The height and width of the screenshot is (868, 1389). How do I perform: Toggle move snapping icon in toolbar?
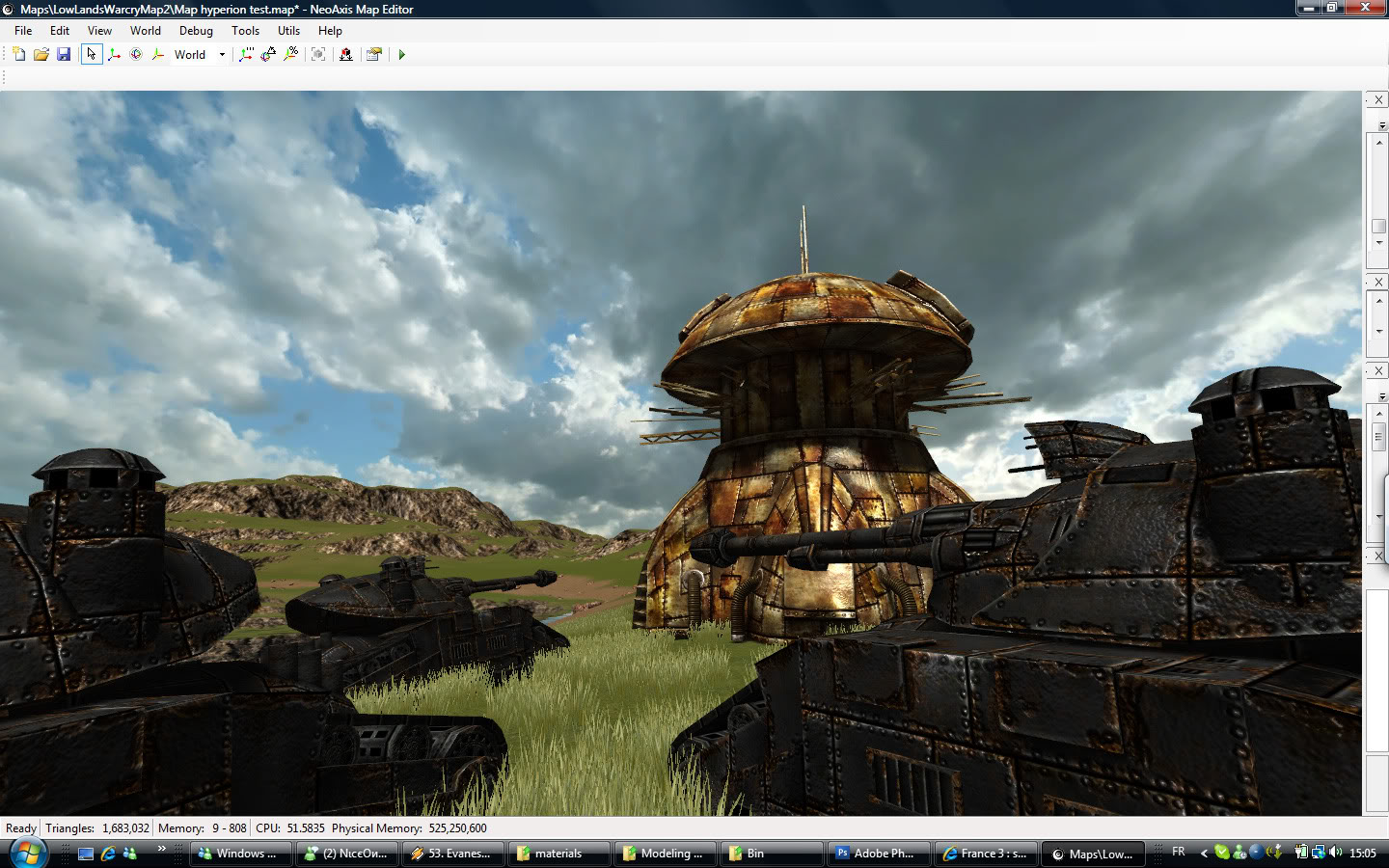click(246, 55)
